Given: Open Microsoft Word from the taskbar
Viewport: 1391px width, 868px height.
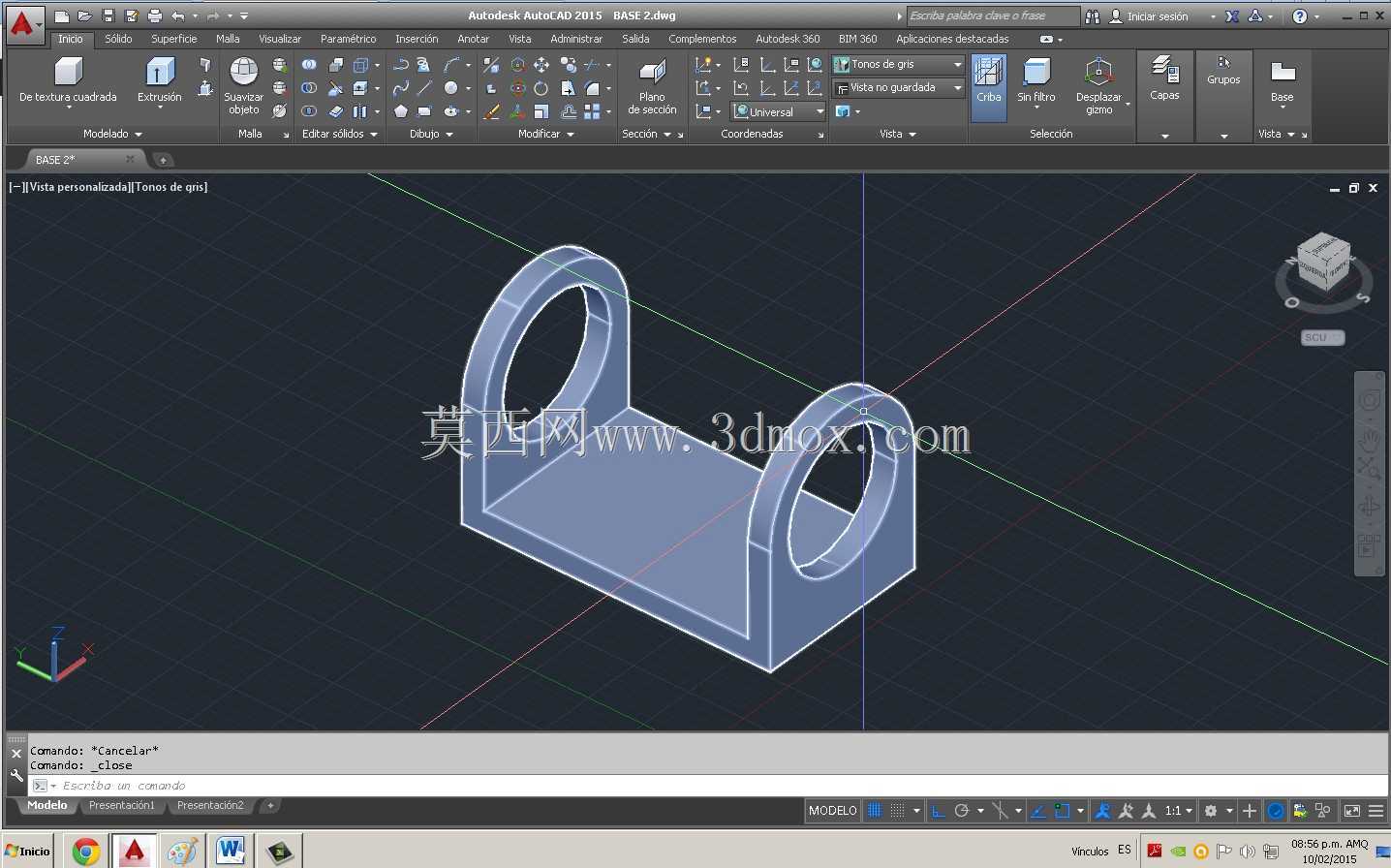Looking at the screenshot, I should [231, 852].
